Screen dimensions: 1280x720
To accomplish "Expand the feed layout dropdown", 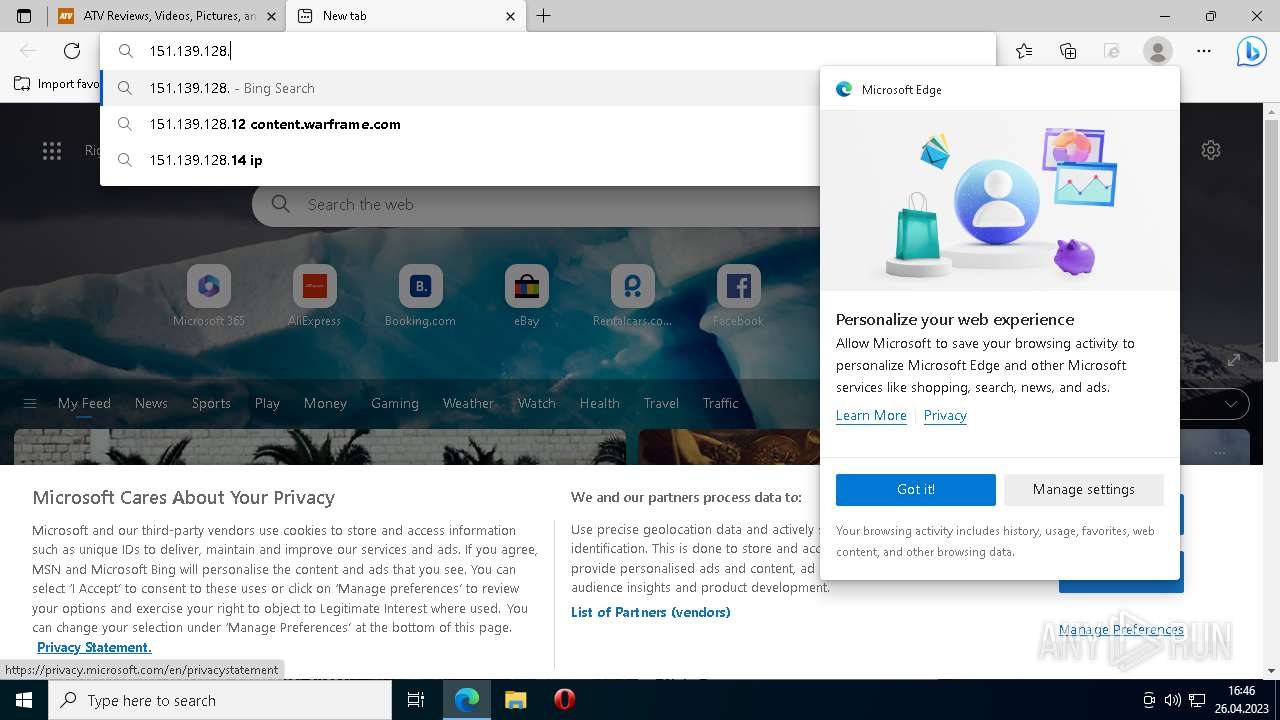I will (x=1231, y=404).
